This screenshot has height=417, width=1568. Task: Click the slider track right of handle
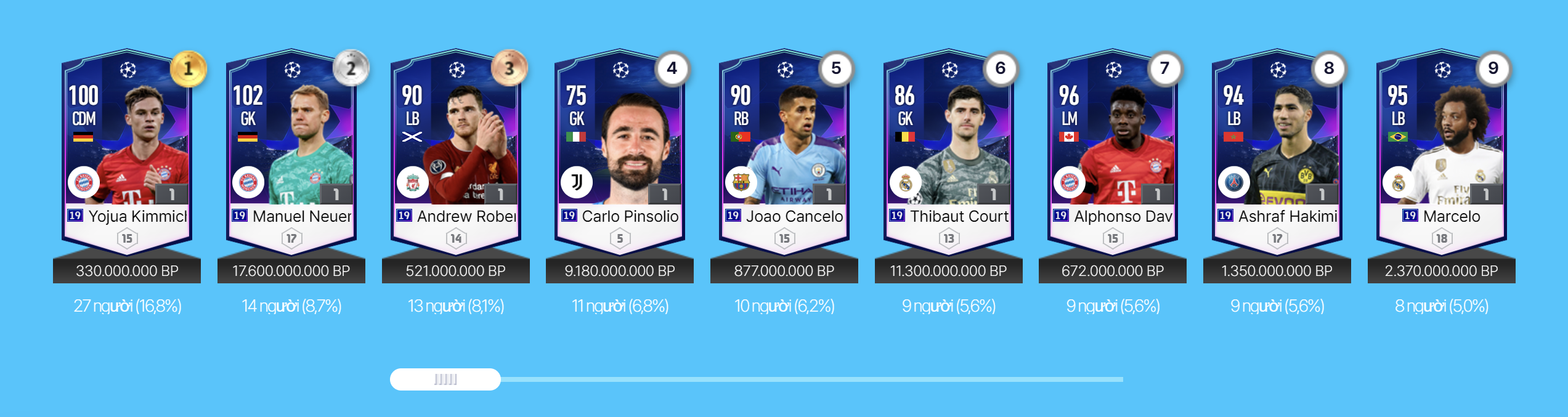coord(812,379)
